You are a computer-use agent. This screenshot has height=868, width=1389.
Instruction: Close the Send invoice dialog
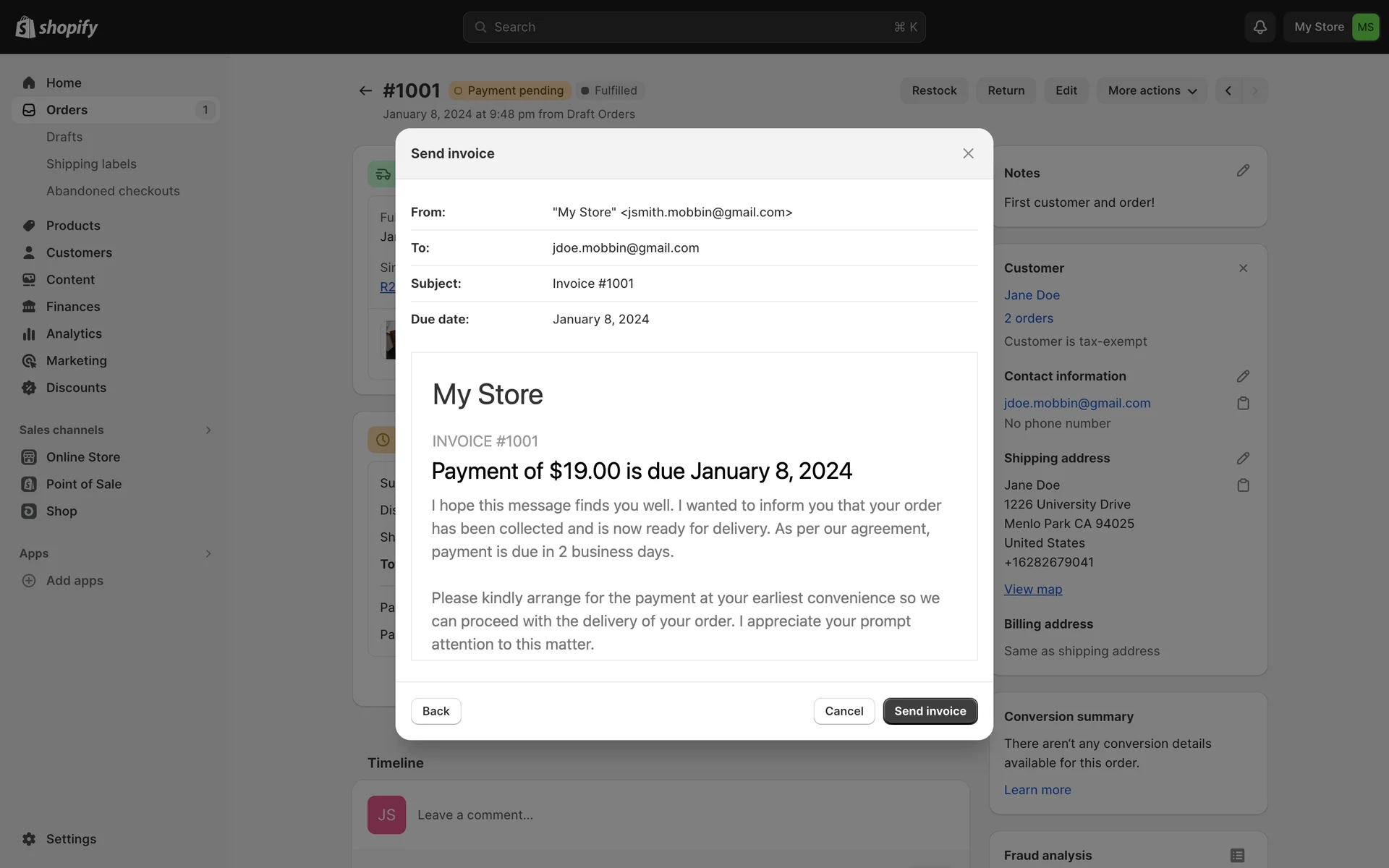(968, 153)
